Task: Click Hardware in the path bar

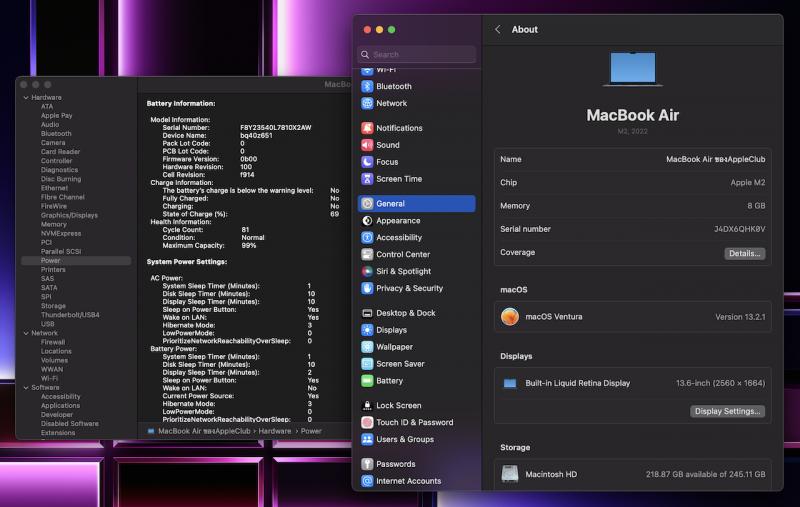Action: (274, 431)
